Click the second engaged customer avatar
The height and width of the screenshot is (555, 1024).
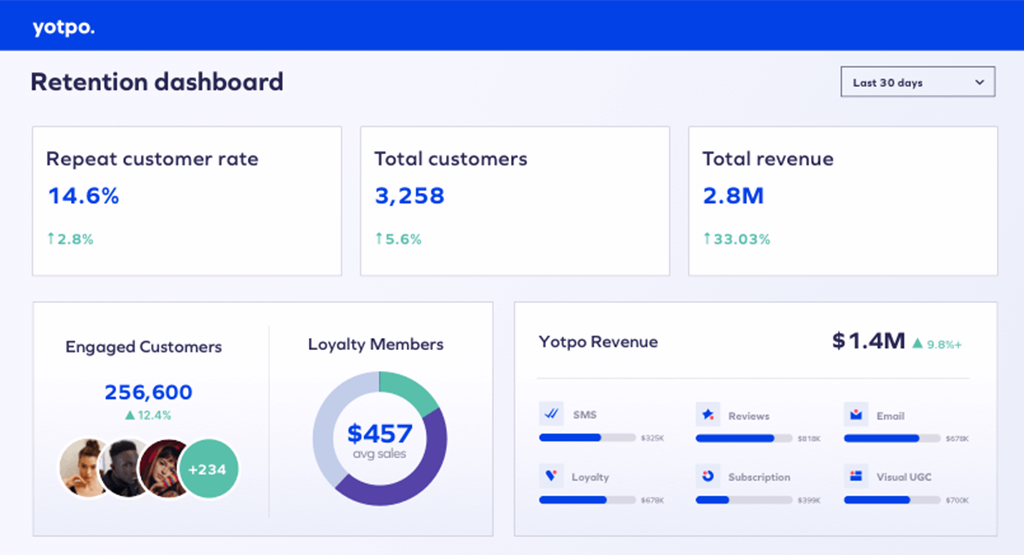click(125, 467)
